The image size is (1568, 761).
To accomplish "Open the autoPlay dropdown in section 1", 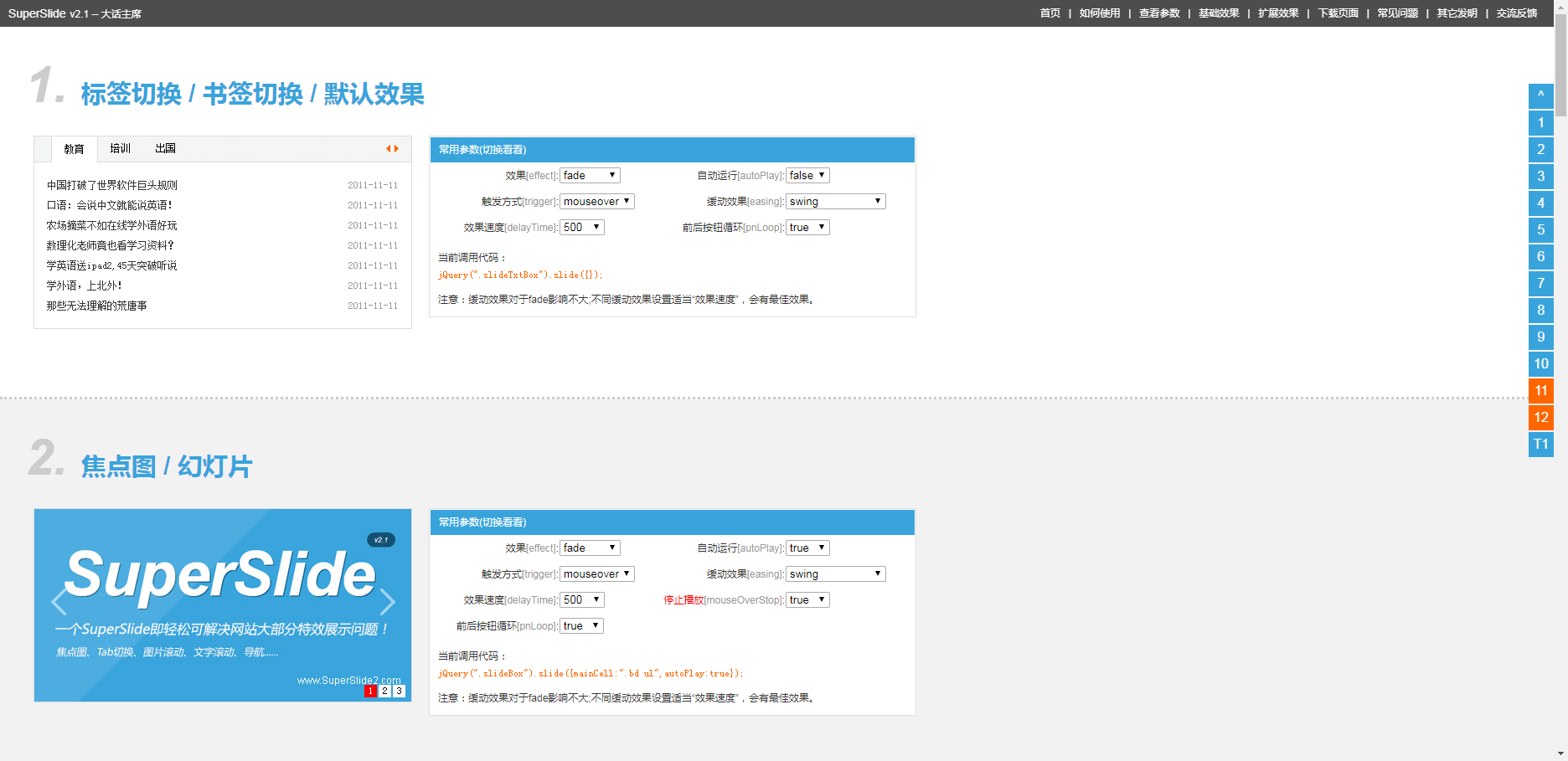I will click(x=807, y=175).
